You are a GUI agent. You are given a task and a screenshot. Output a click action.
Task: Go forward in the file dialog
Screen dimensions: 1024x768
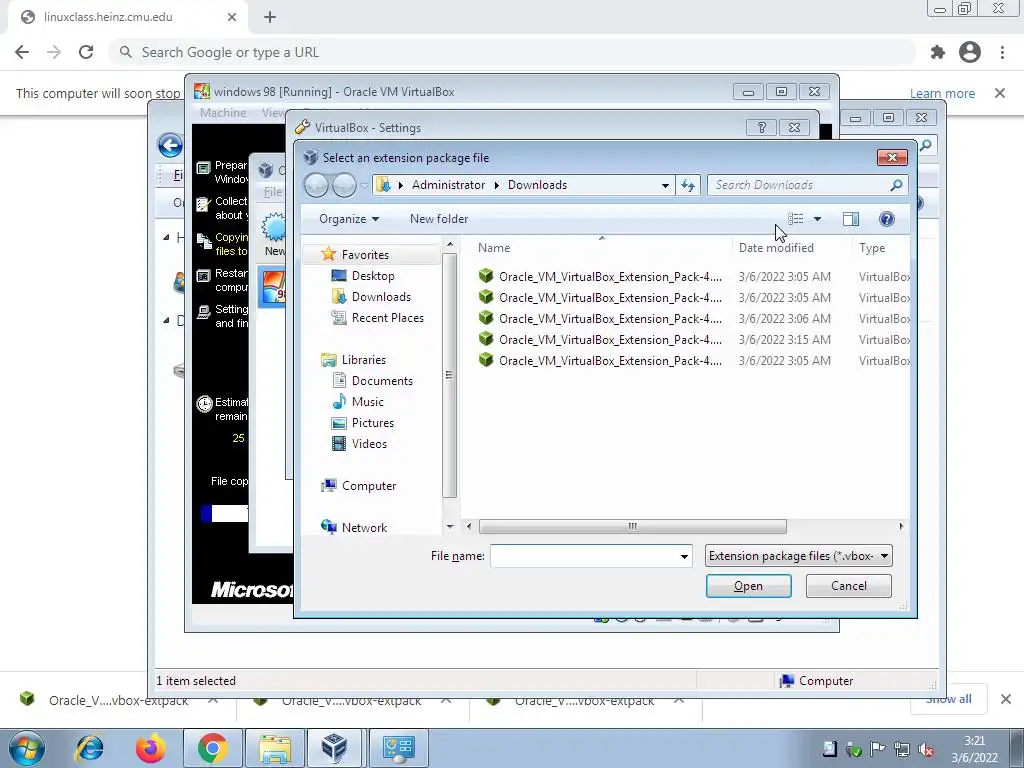tap(344, 185)
